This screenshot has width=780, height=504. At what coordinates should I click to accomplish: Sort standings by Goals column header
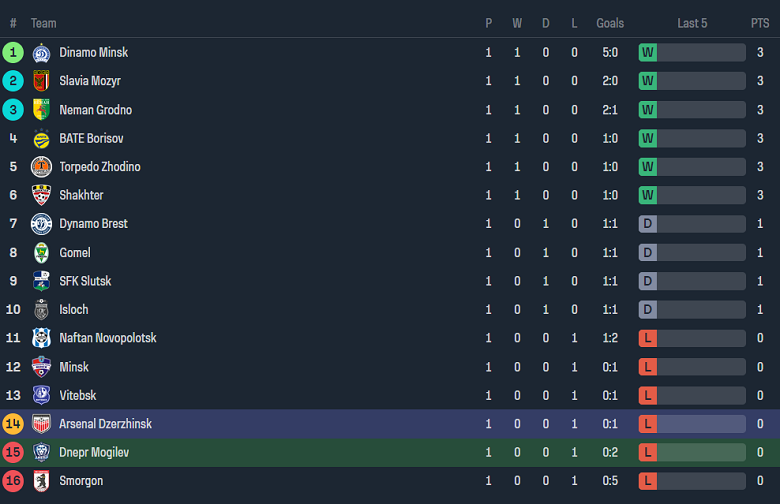tap(610, 23)
